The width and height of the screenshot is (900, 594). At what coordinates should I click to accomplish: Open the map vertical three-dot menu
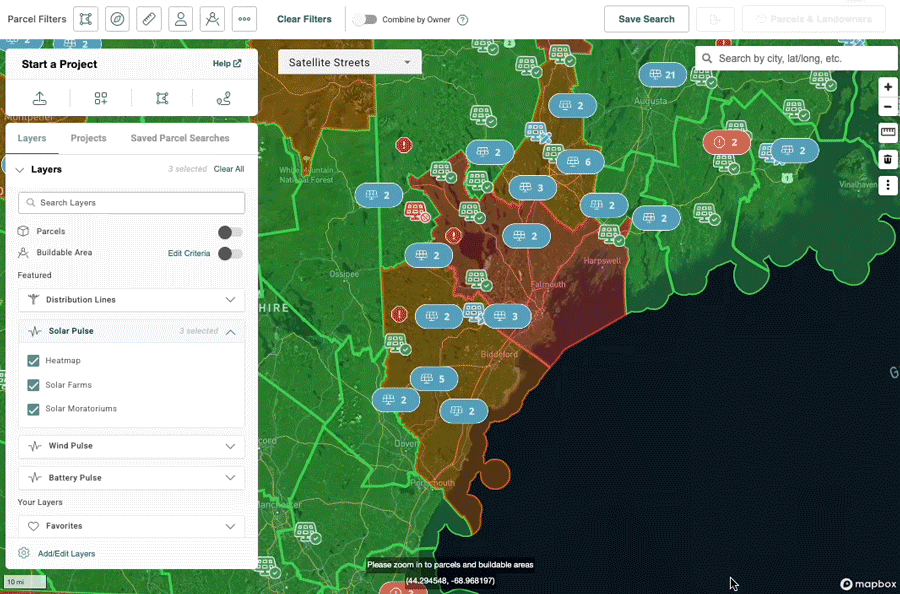pos(888,185)
